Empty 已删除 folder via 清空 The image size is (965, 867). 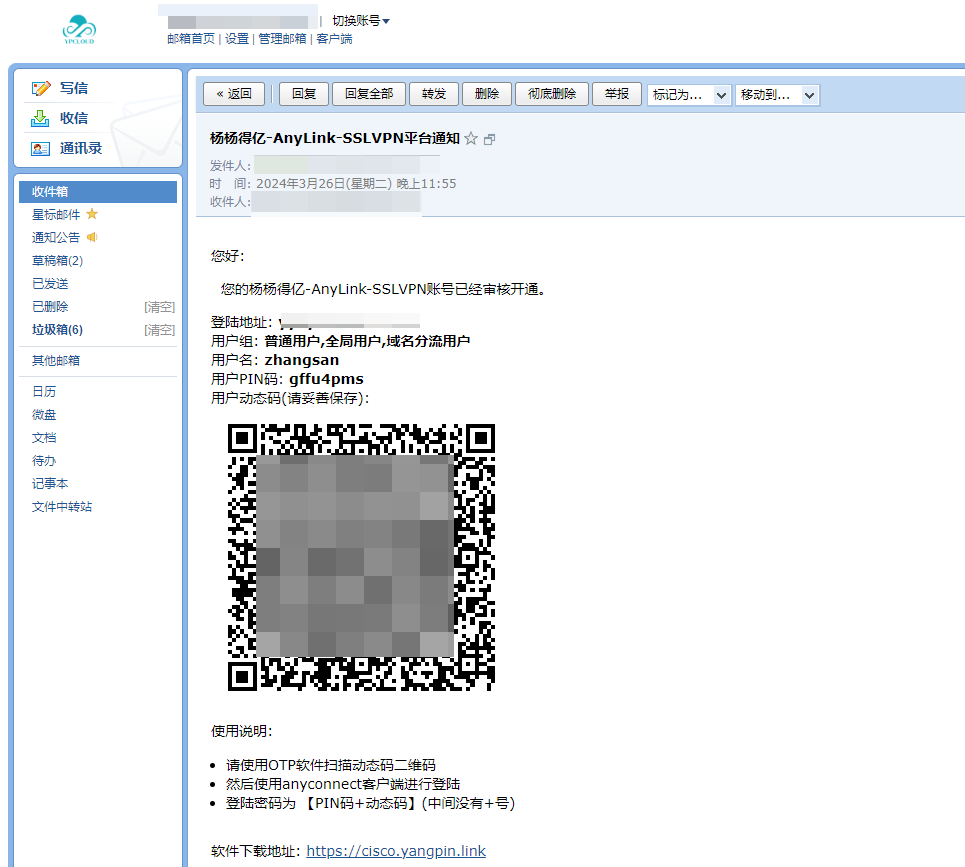159,307
